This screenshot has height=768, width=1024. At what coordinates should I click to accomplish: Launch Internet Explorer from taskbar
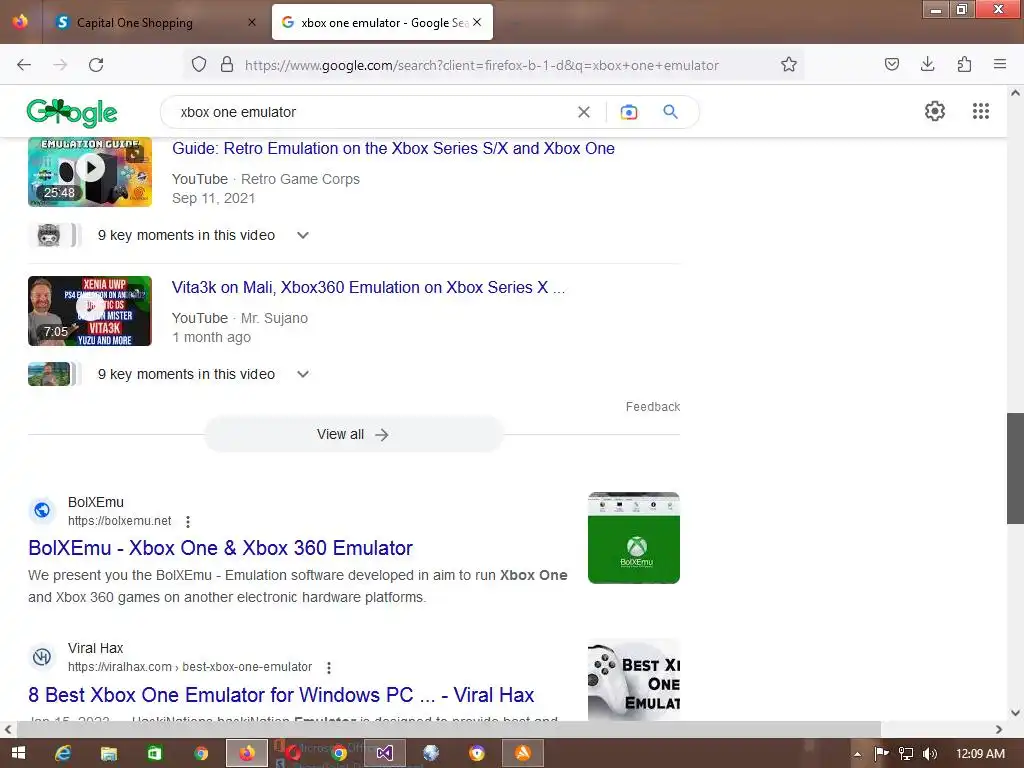coord(63,754)
